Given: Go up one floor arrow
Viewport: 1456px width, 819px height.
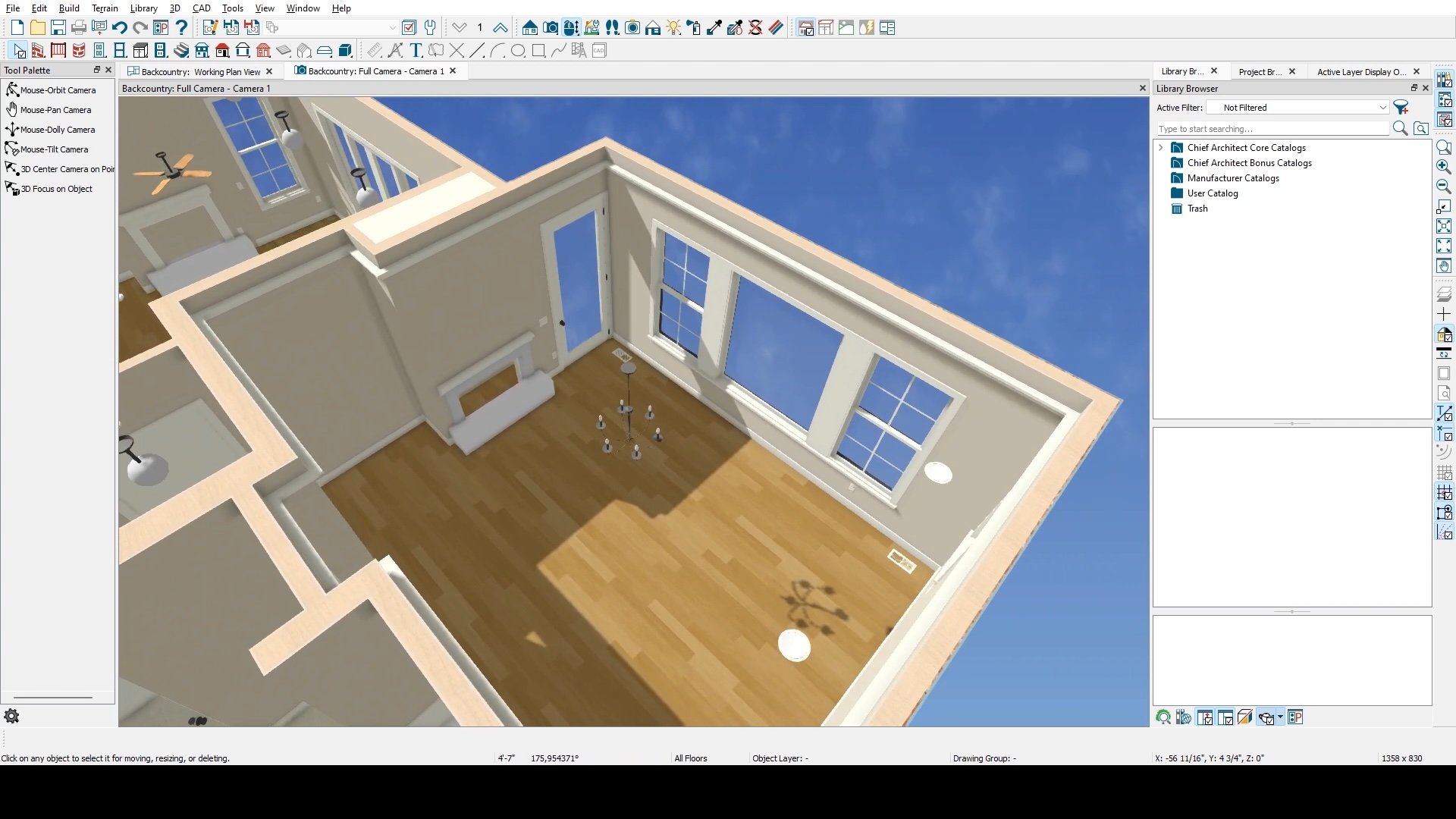Looking at the screenshot, I should pyautogui.click(x=500, y=28).
